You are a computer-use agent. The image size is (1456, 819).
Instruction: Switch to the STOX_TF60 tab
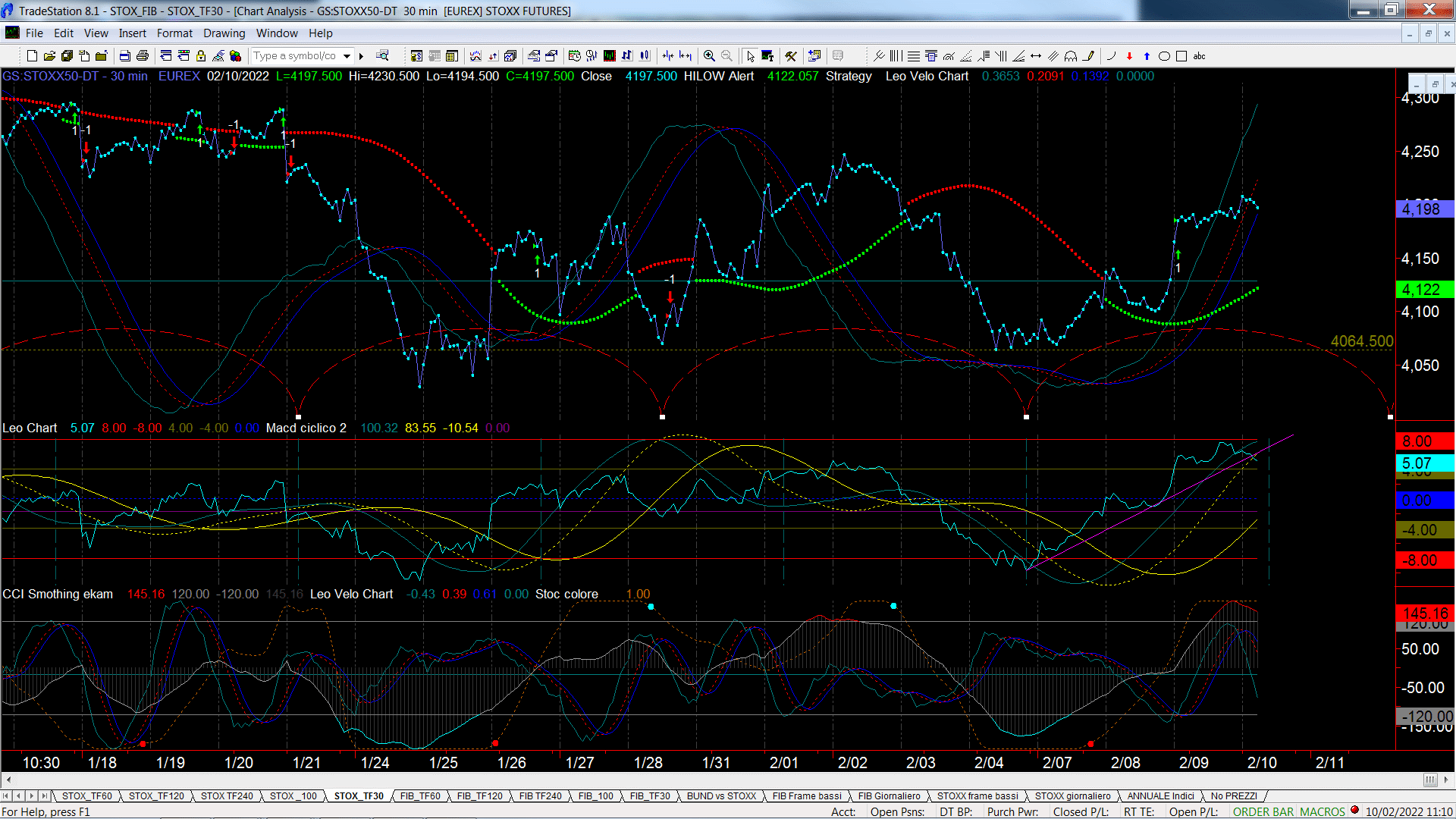(x=87, y=795)
